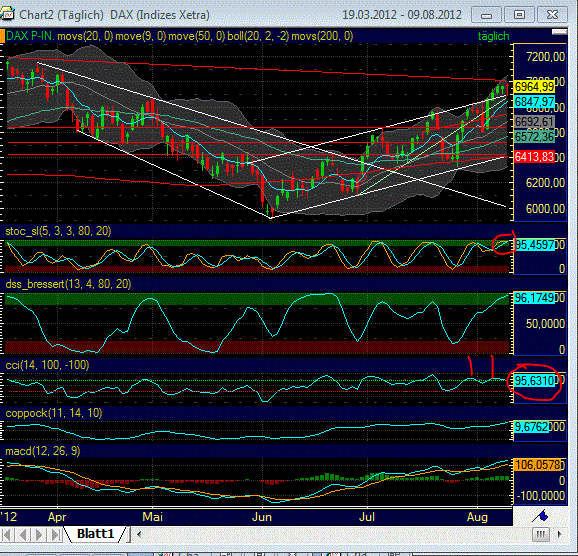Click the Jul label on time axis

pos(367,517)
